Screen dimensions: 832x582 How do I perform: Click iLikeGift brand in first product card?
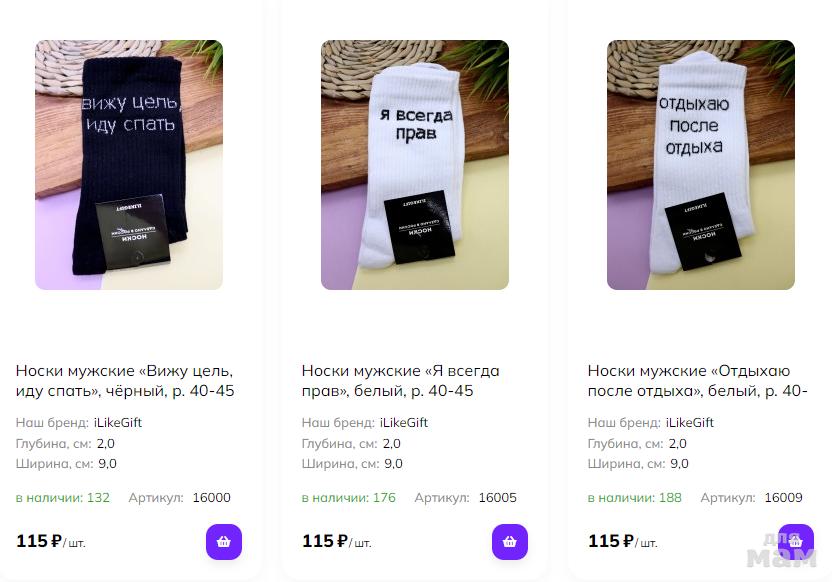pos(118,422)
